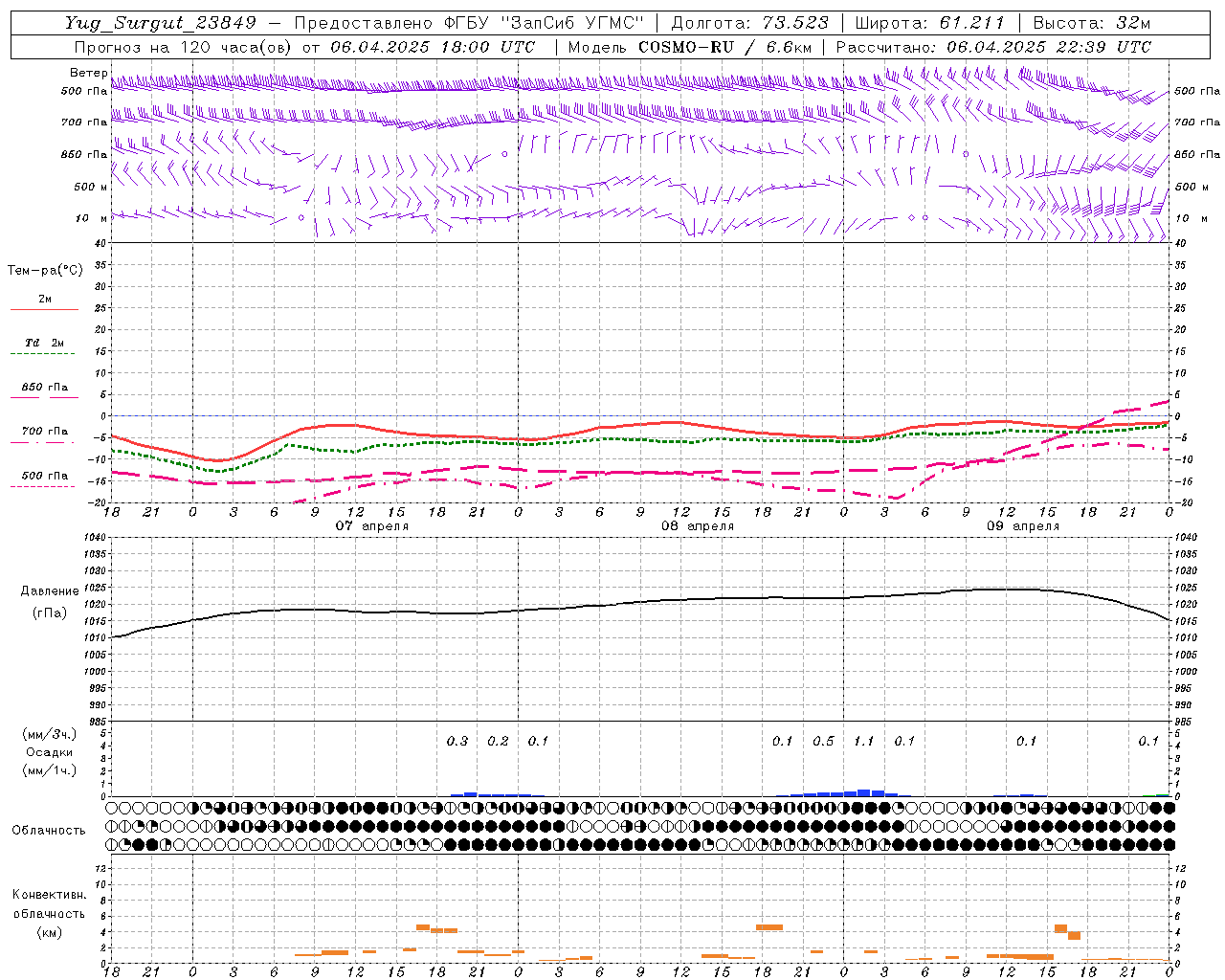
Task: Click the longitude value 73.523
Action: coord(796,23)
